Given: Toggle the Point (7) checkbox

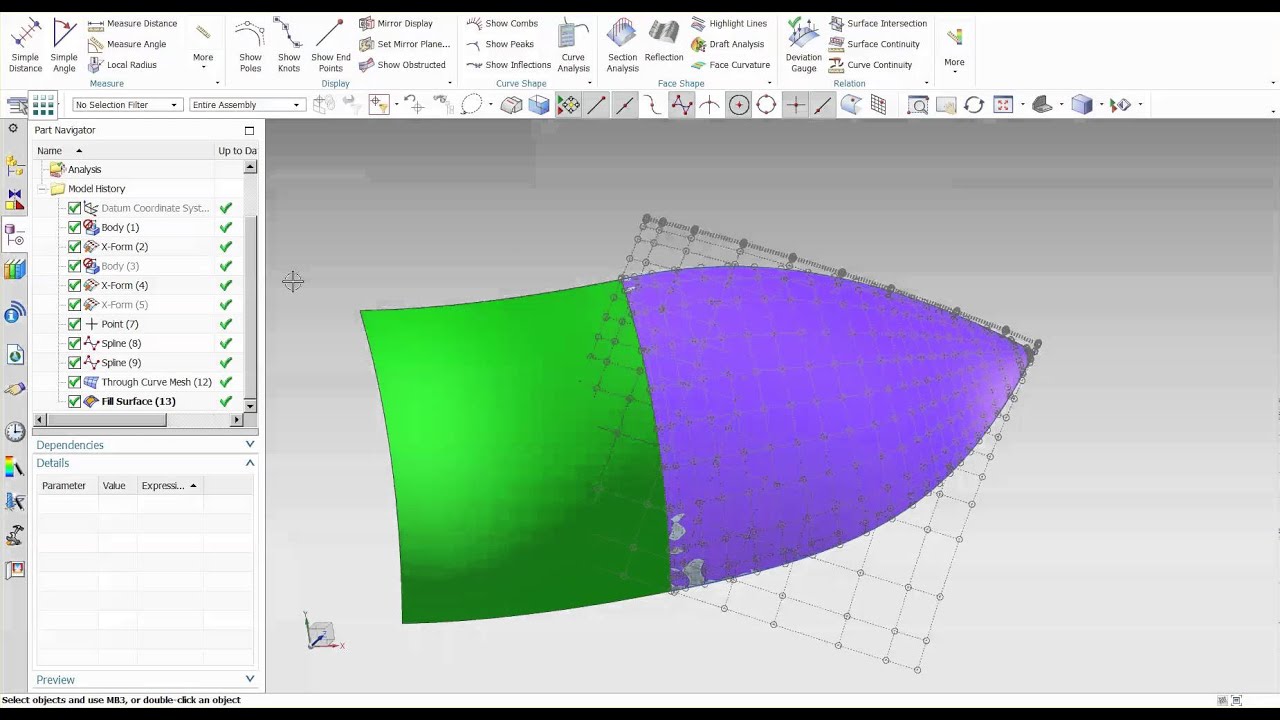Looking at the screenshot, I should coord(74,324).
